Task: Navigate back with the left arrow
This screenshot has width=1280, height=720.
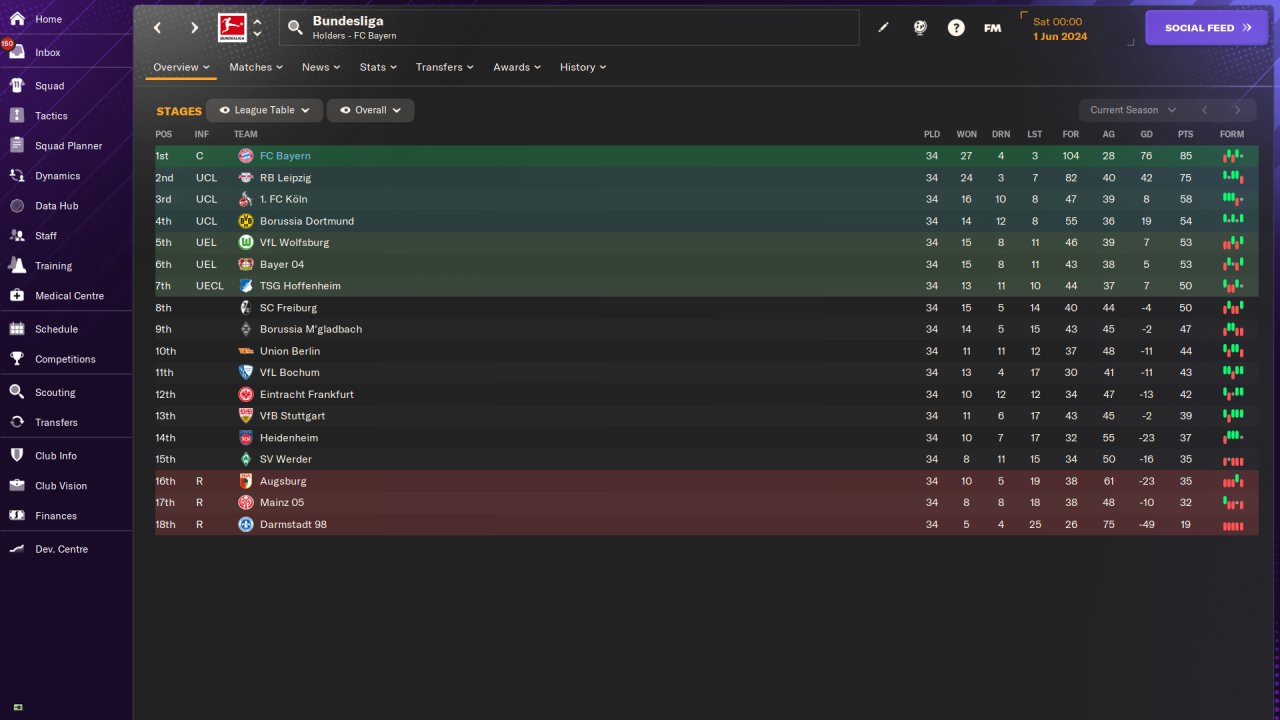Action: tap(157, 28)
